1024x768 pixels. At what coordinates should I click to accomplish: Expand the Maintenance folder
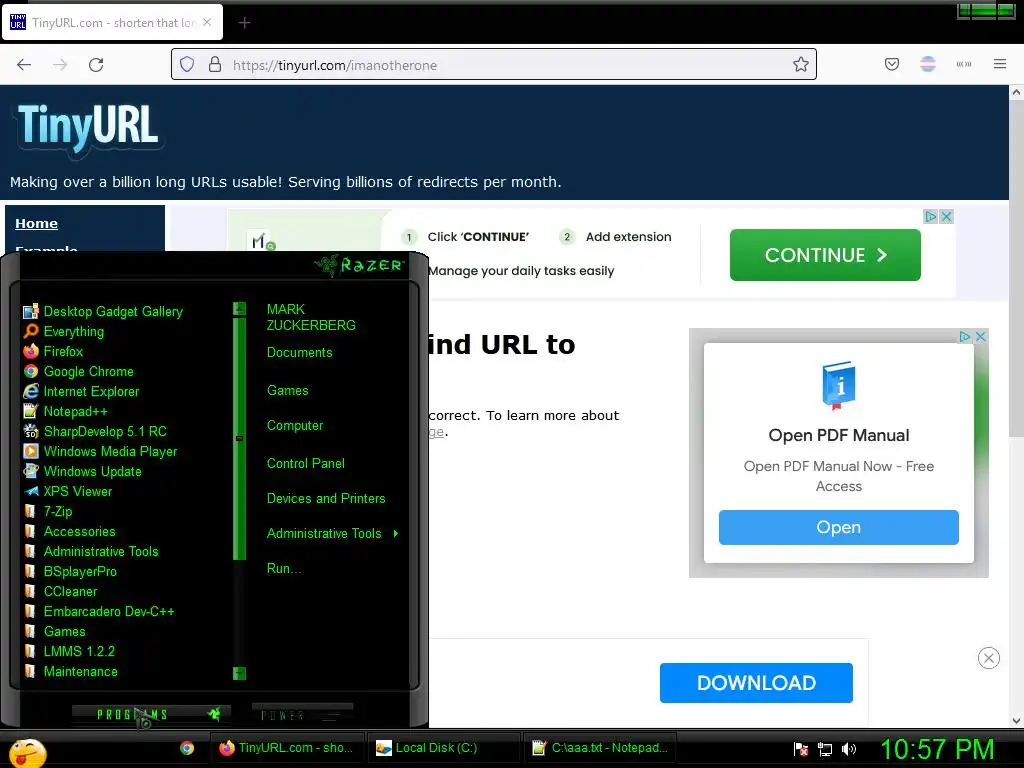coord(71,671)
